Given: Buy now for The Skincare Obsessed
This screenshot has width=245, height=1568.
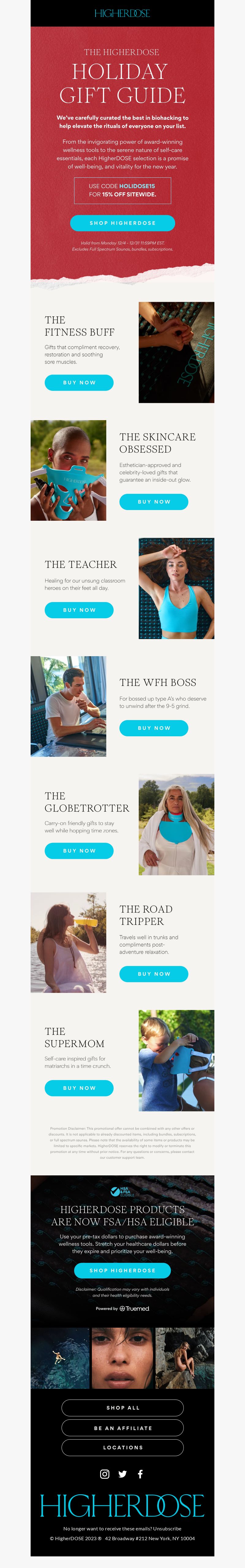Looking at the screenshot, I should coord(153,501).
